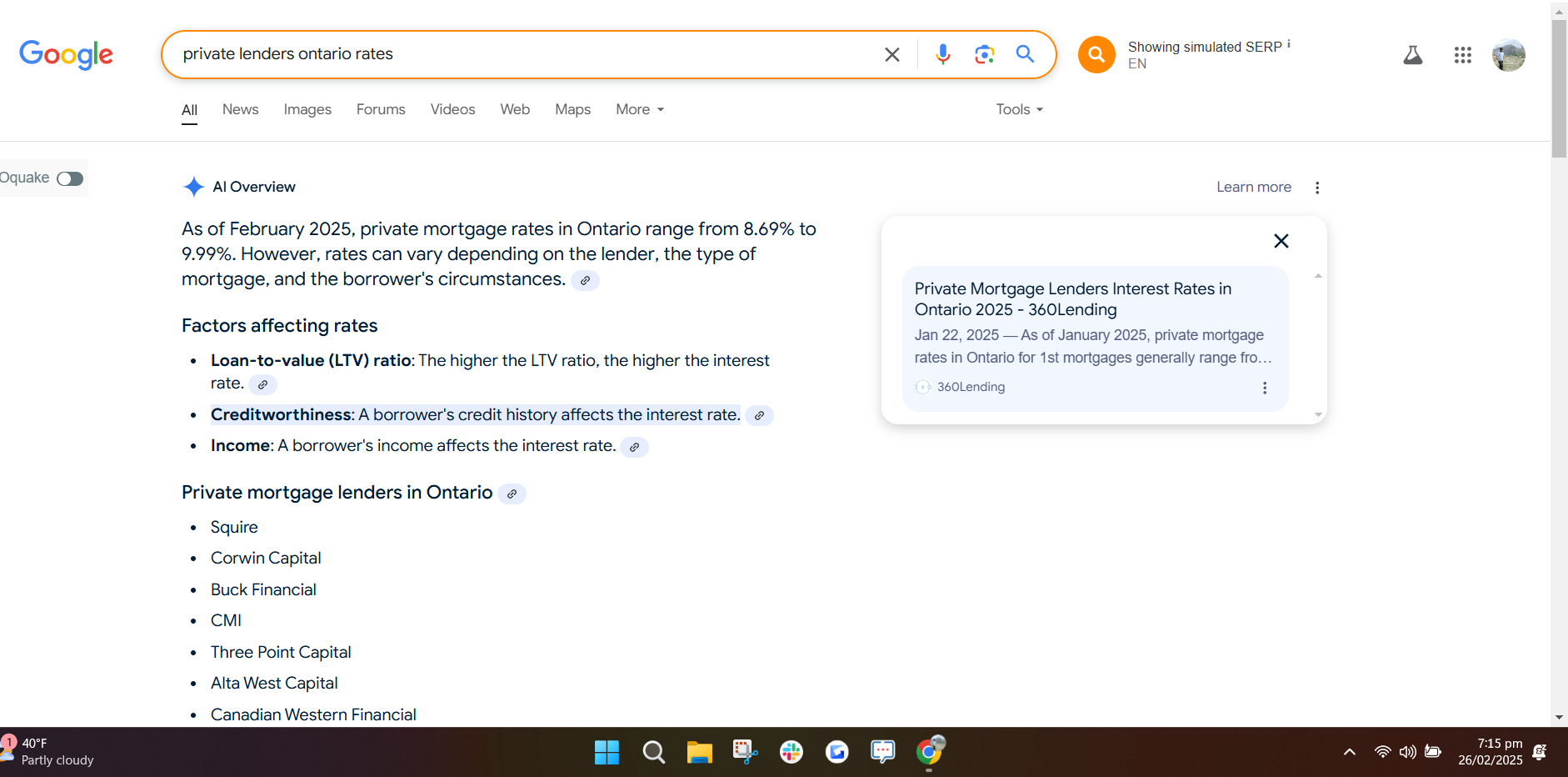Open Search Labs flask icon
The image size is (1568, 777).
pyautogui.click(x=1413, y=55)
